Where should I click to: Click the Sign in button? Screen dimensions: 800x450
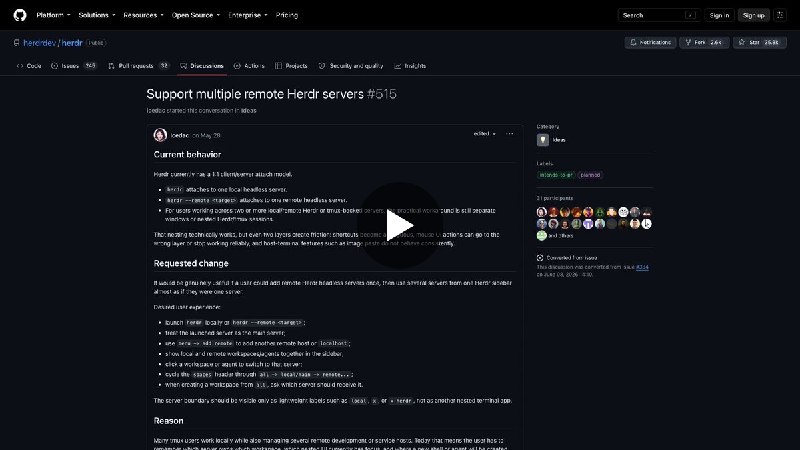point(719,15)
